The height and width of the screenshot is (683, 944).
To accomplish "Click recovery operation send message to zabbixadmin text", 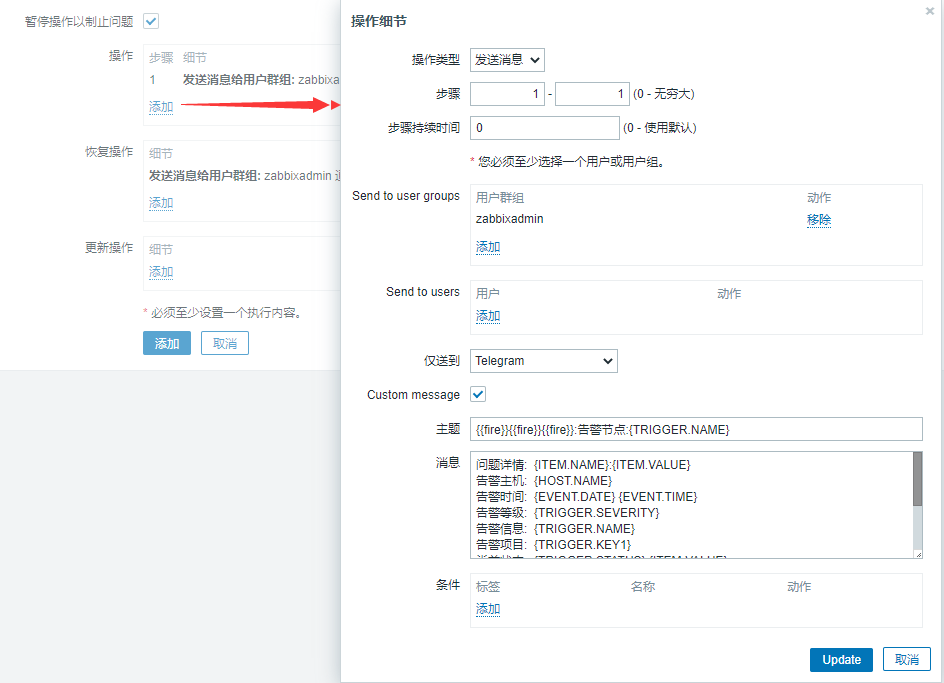I will 244,176.
